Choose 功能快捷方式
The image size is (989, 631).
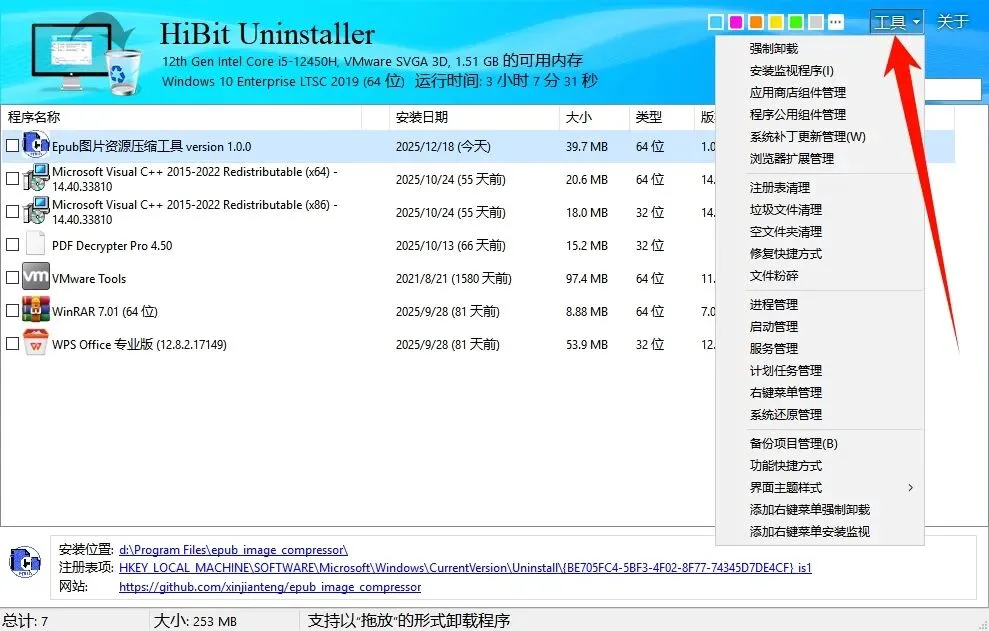point(786,466)
